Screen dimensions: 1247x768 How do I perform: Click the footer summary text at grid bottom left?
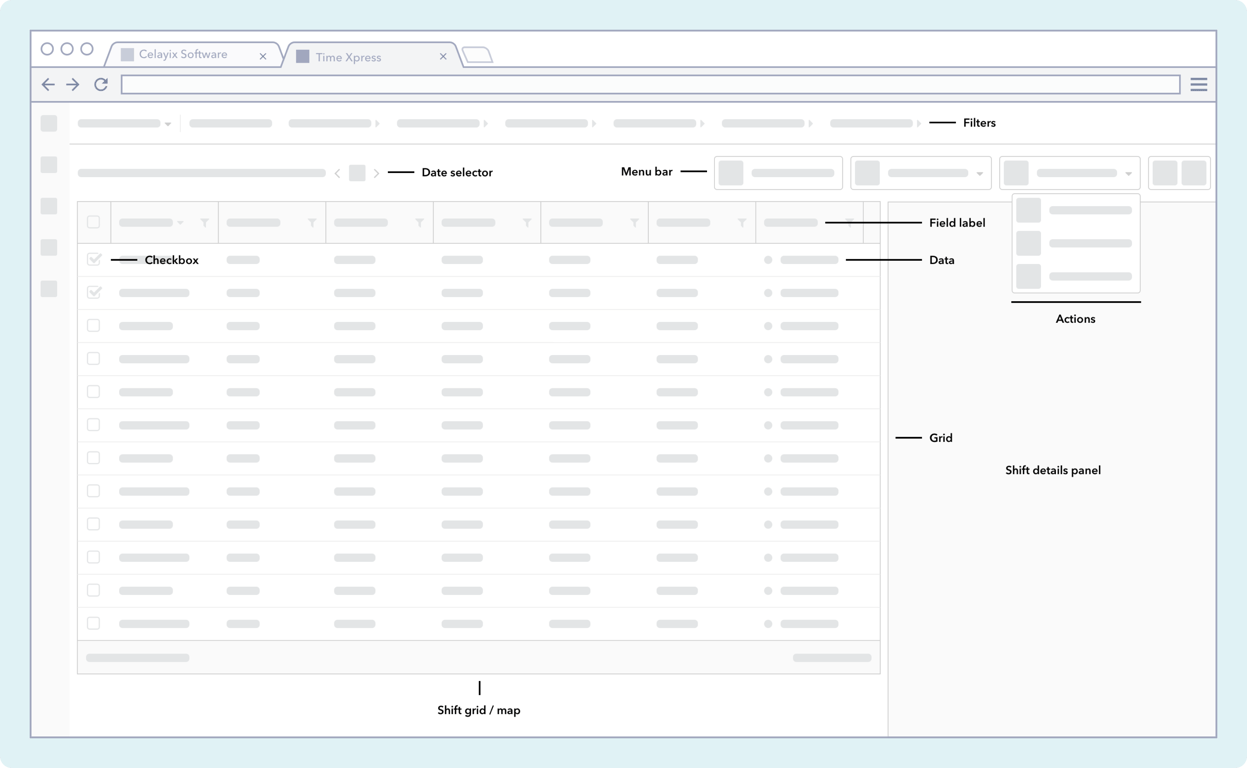(138, 658)
